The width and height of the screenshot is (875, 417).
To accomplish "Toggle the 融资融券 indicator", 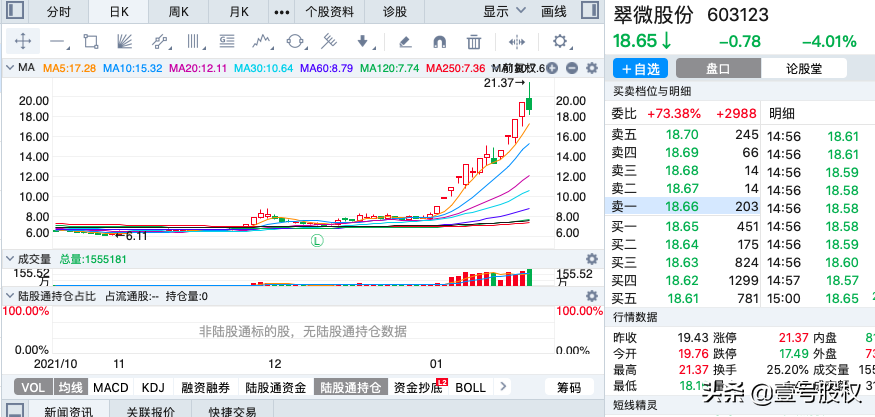I will (x=206, y=387).
